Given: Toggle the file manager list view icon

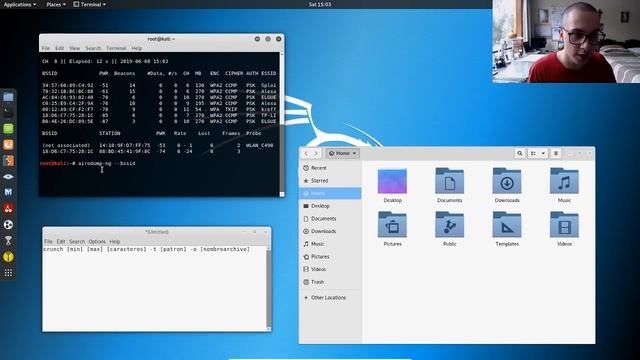Looking at the screenshot, I should 533,153.
